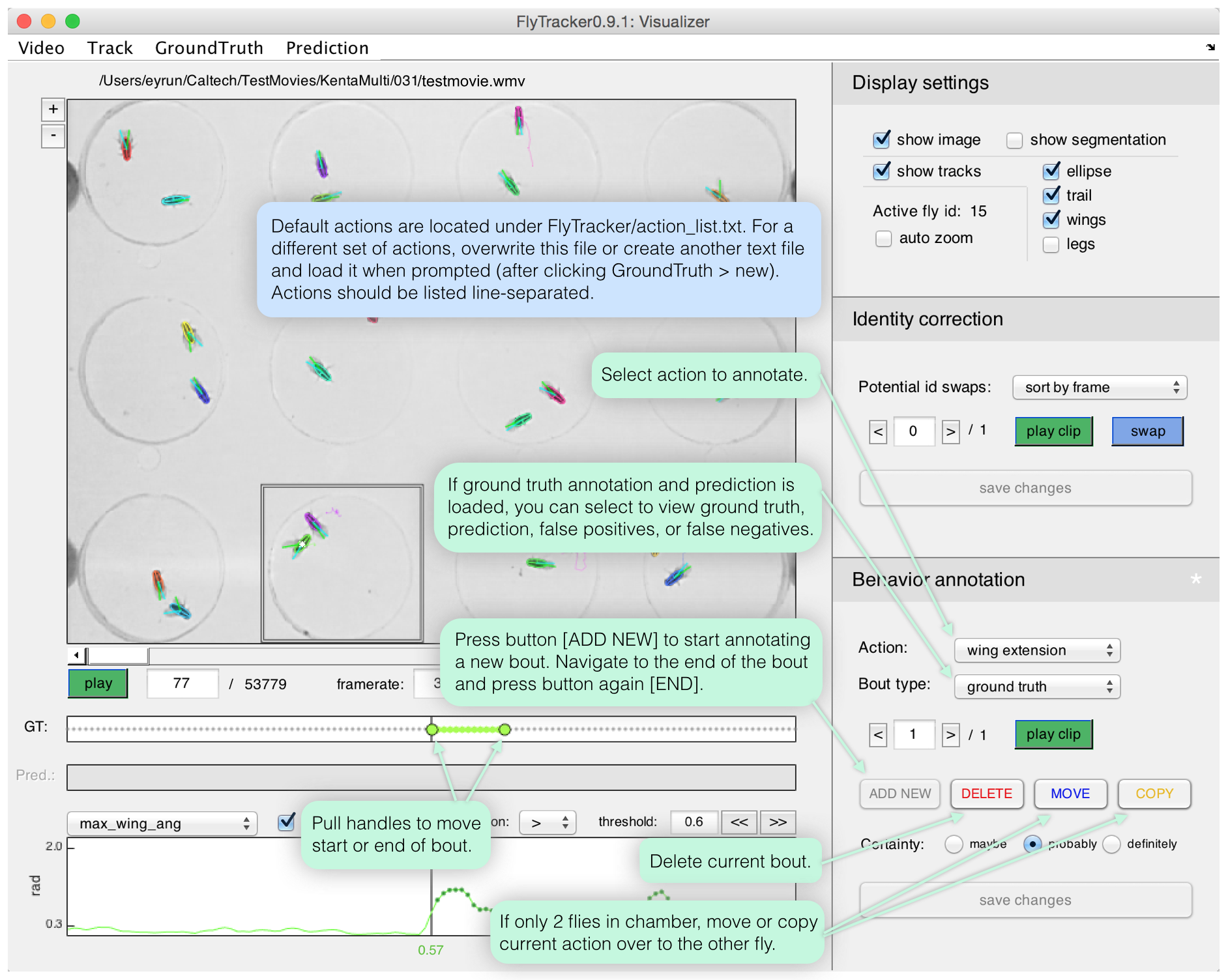Image resolution: width=1228 pixels, height=980 pixels.
Task: Open the sort by frame dropdown
Action: point(1099,388)
